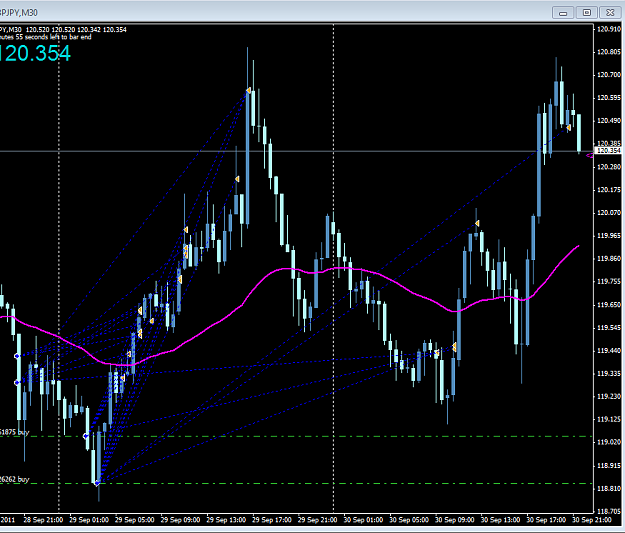
Task: Click the 120.070 price axis label
Action: click(609, 212)
